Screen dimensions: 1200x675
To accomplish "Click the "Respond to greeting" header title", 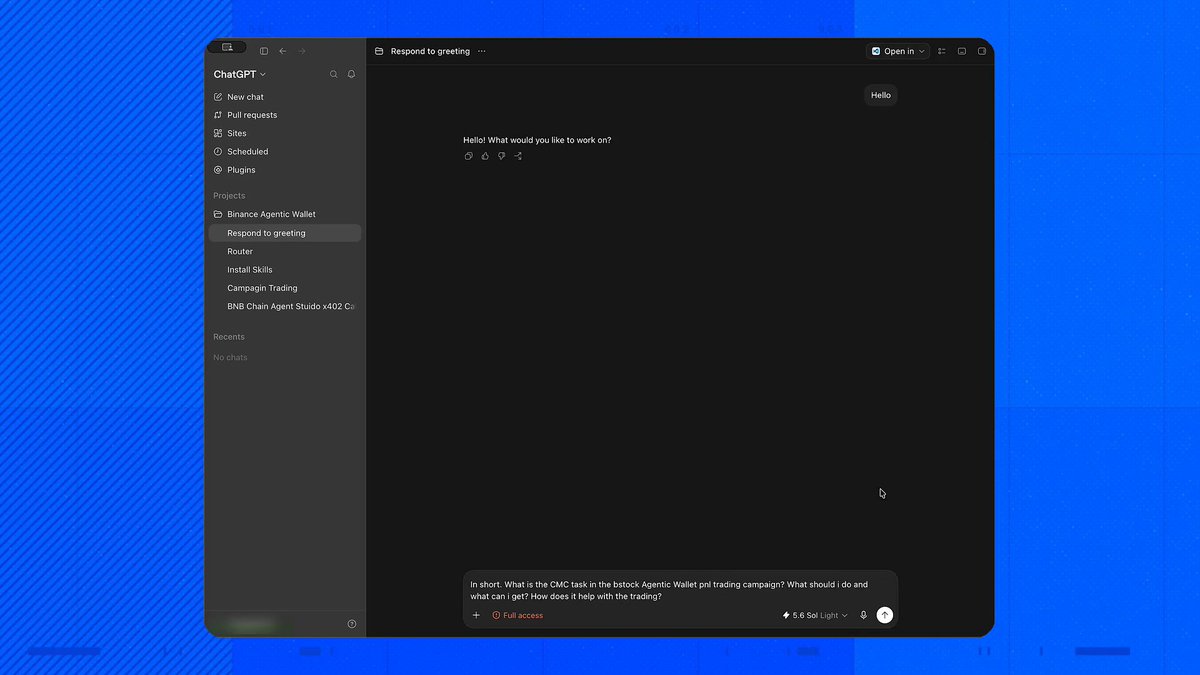I will pyautogui.click(x=430, y=51).
